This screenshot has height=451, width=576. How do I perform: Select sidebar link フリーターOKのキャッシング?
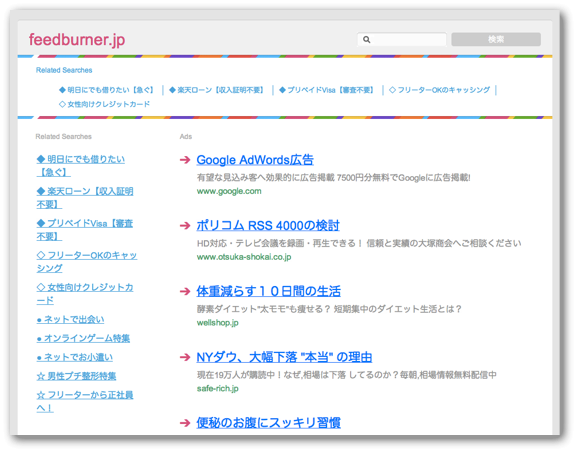click(87, 261)
